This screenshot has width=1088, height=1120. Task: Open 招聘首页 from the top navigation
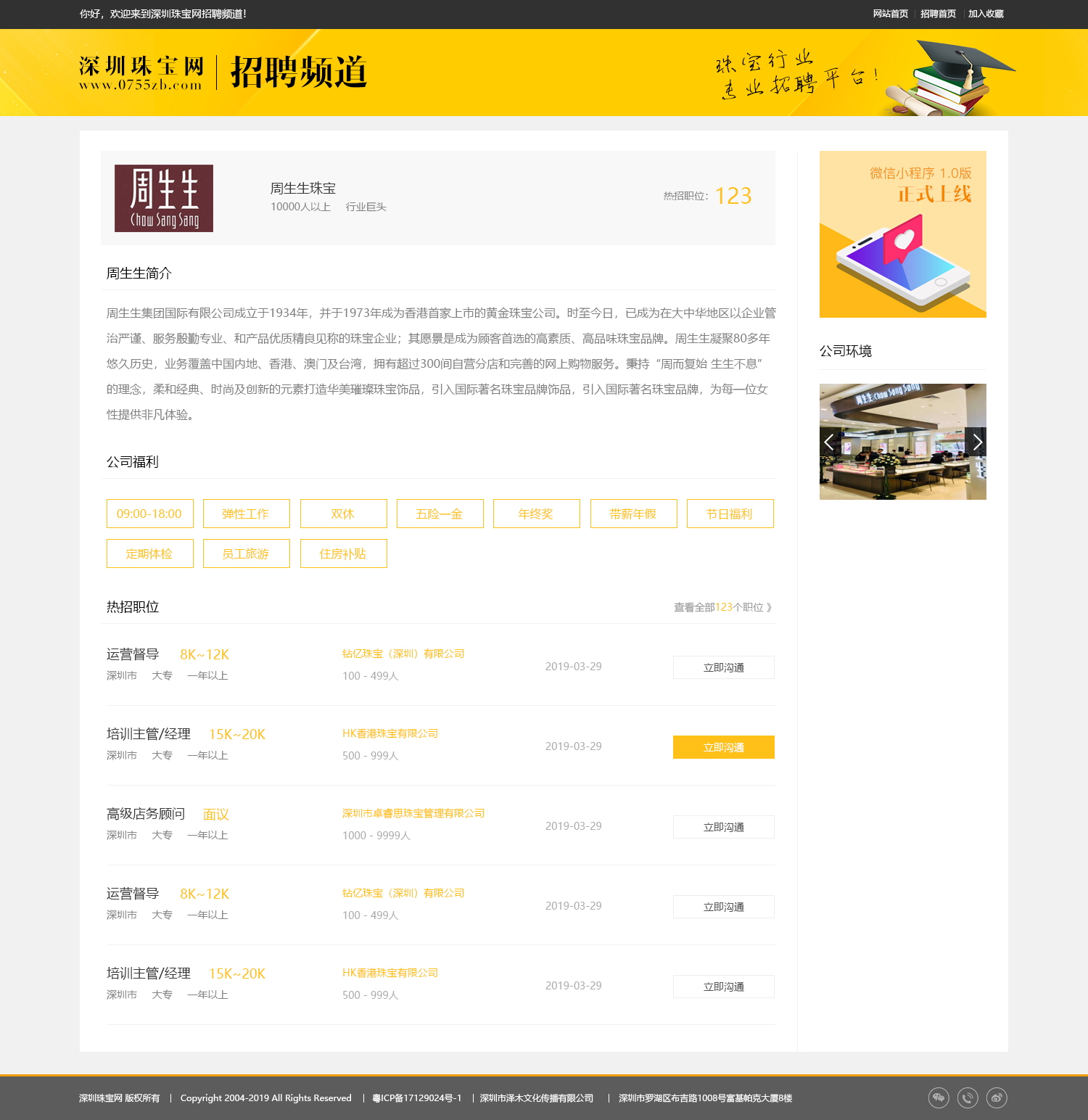(x=938, y=13)
